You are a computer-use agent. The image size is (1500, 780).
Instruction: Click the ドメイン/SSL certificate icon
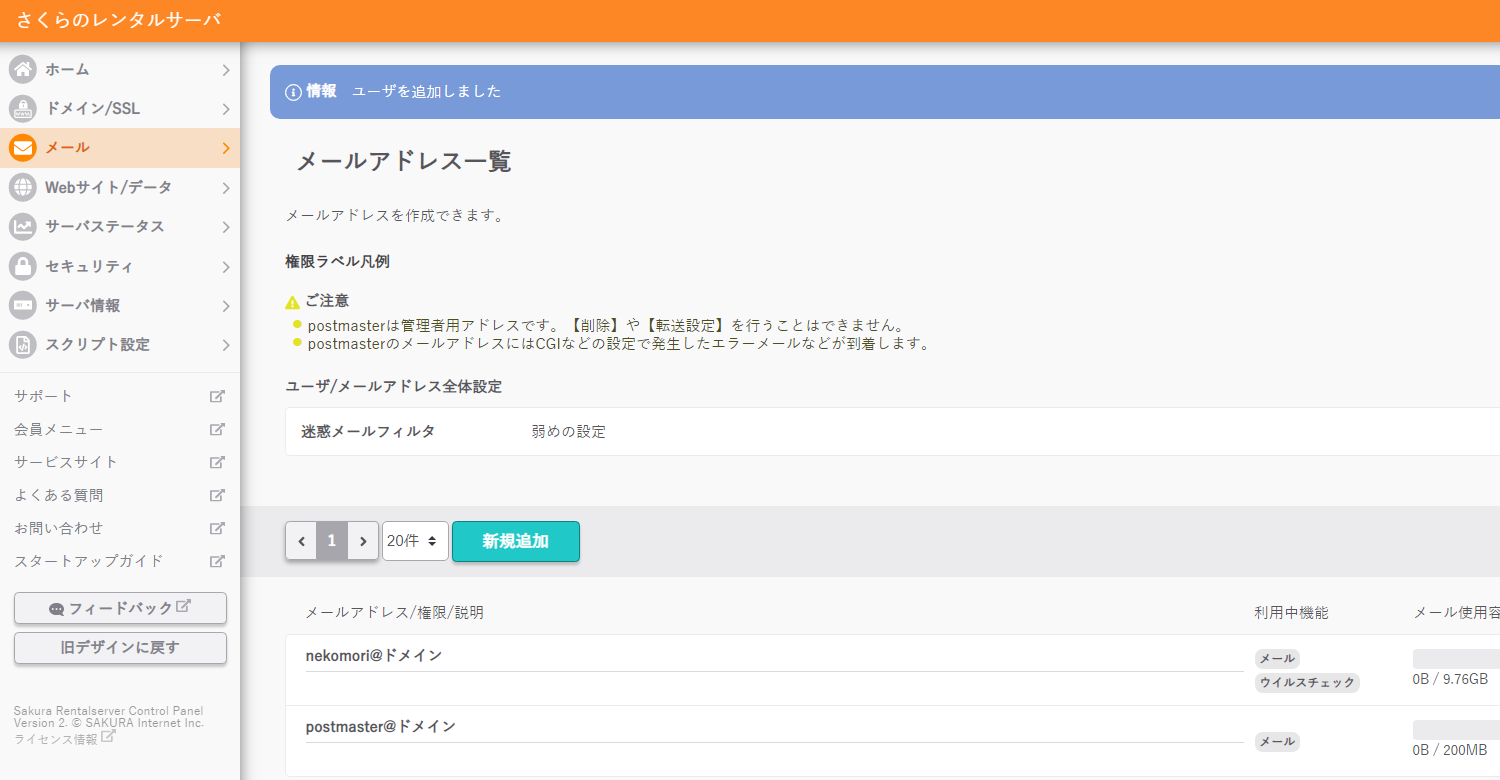[x=23, y=109]
